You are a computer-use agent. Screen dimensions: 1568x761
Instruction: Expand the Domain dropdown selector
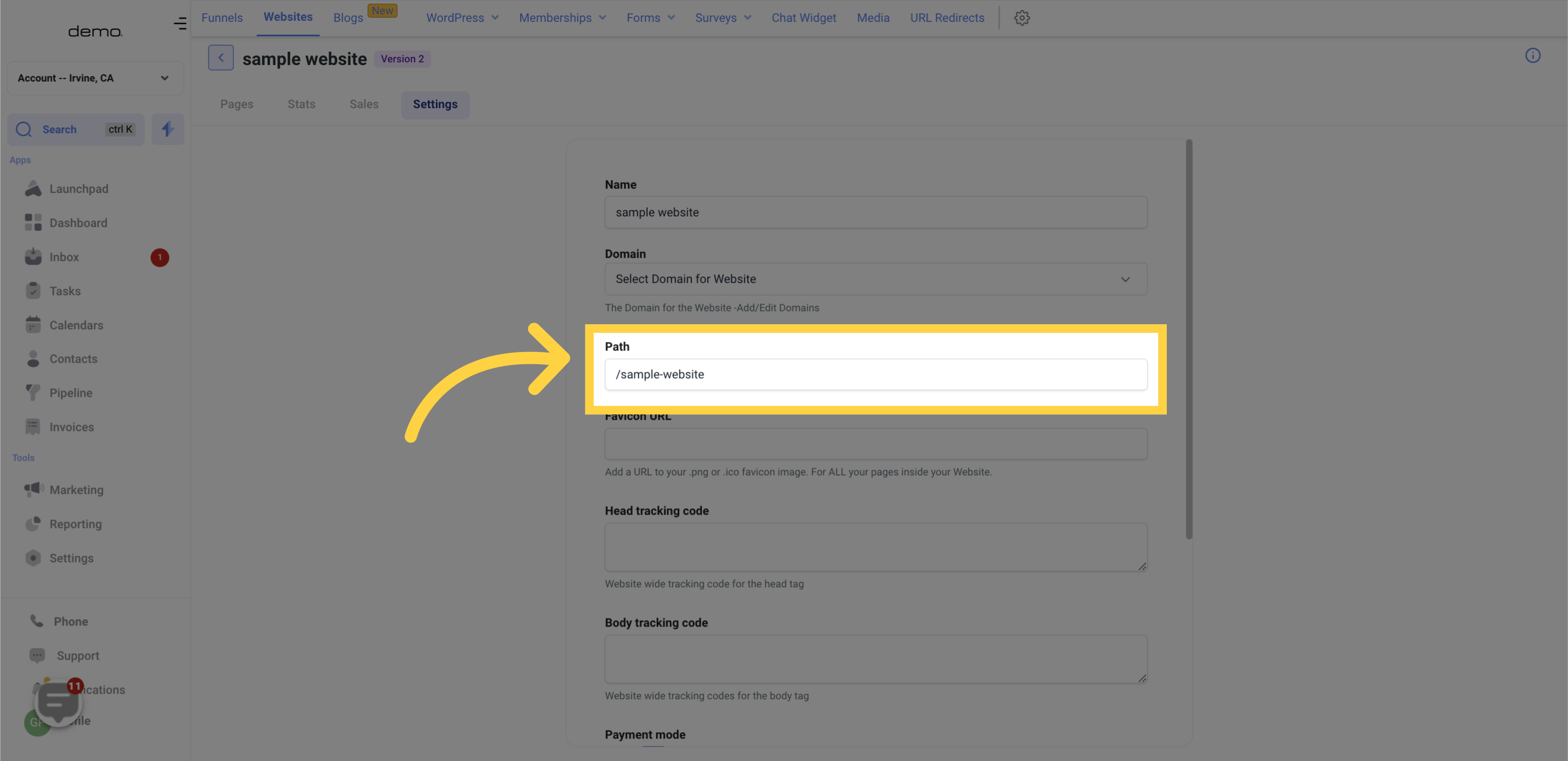(875, 279)
